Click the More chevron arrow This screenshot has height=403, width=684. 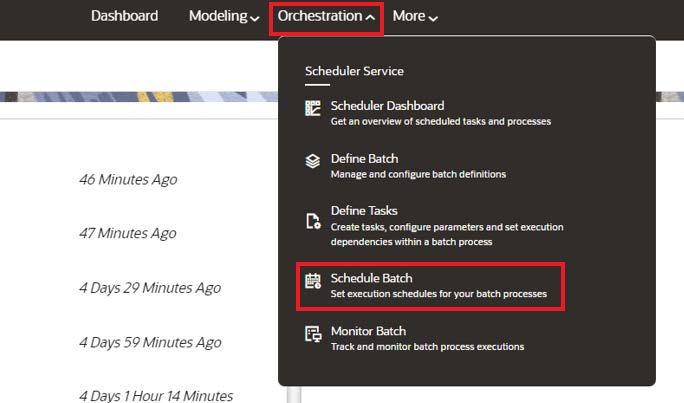(433, 18)
